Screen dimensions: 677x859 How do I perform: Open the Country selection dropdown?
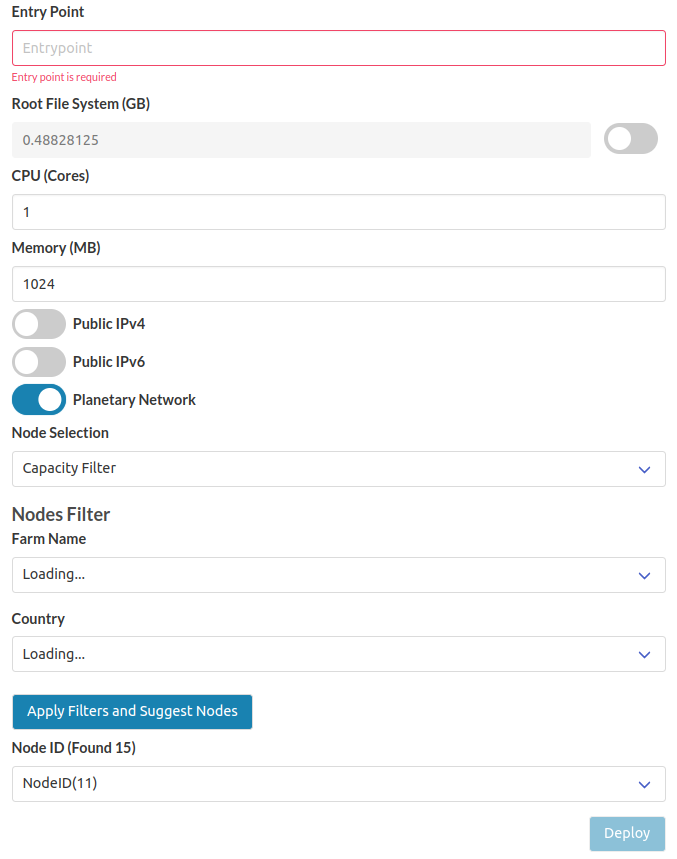(x=338, y=654)
